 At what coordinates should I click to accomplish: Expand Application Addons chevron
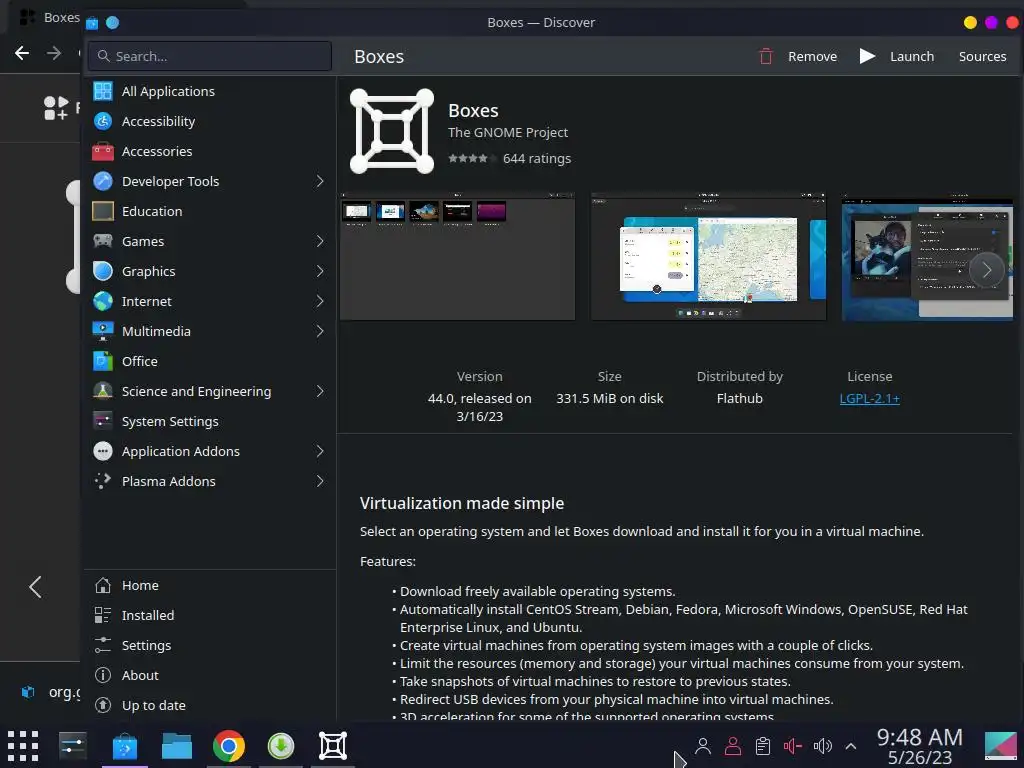(x=320, y=452)
